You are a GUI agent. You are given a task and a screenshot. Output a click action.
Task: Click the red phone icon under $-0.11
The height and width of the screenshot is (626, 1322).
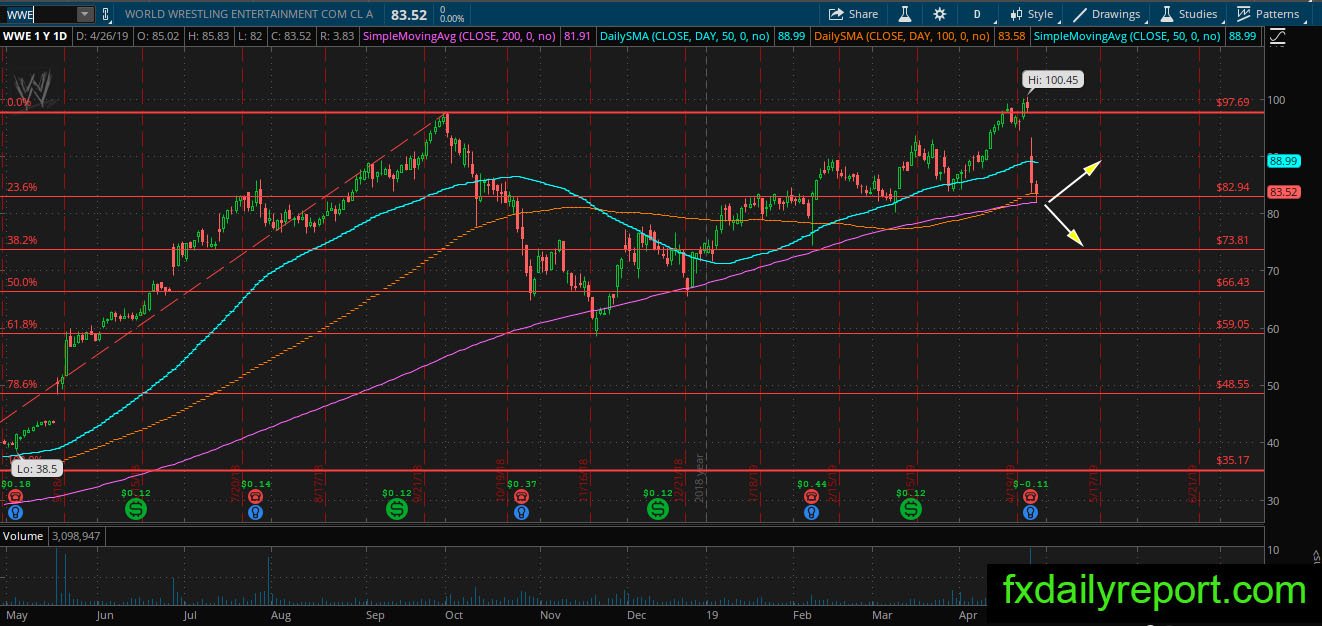pos(1029,496)
